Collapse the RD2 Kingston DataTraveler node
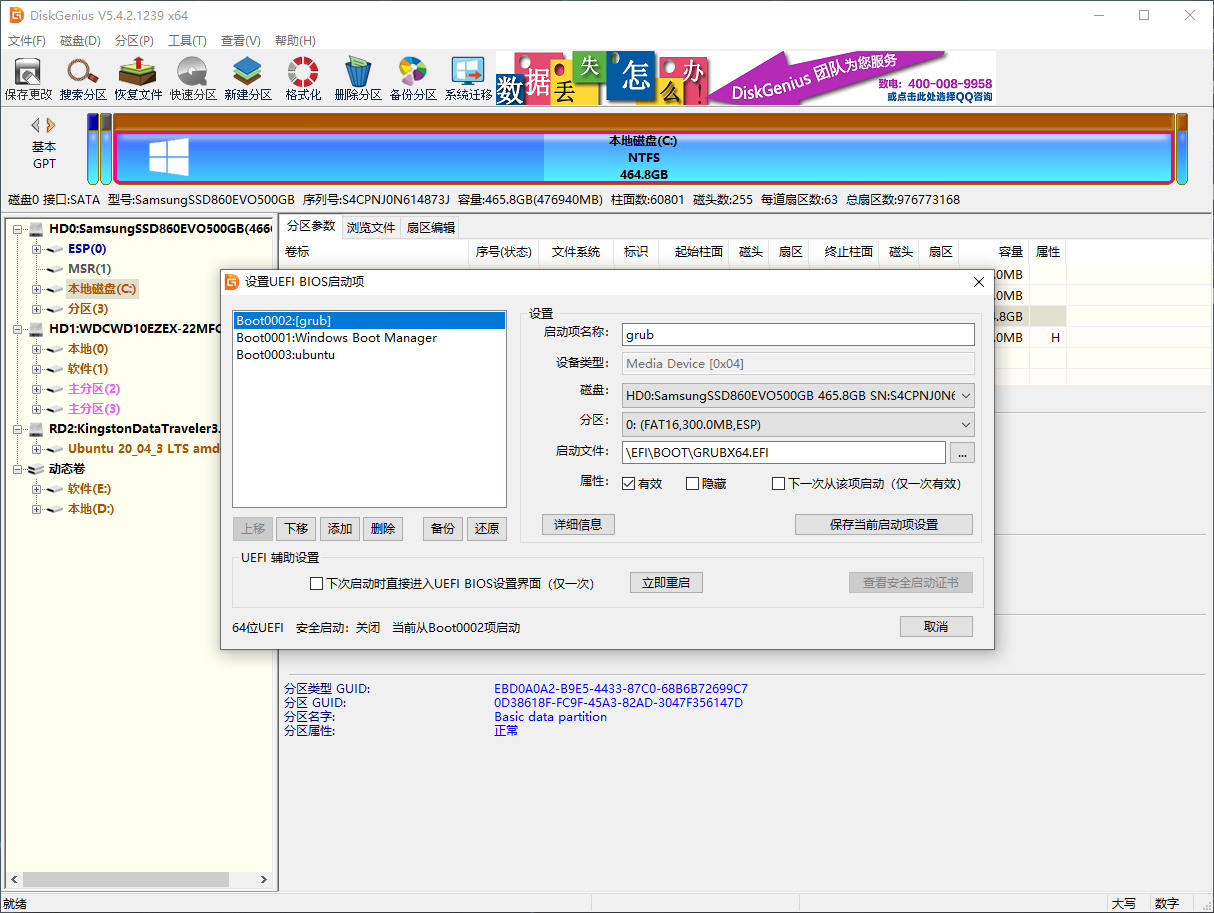Image resolution: width=1214 pixels, height=913 pixels. [x=17, y=429]
